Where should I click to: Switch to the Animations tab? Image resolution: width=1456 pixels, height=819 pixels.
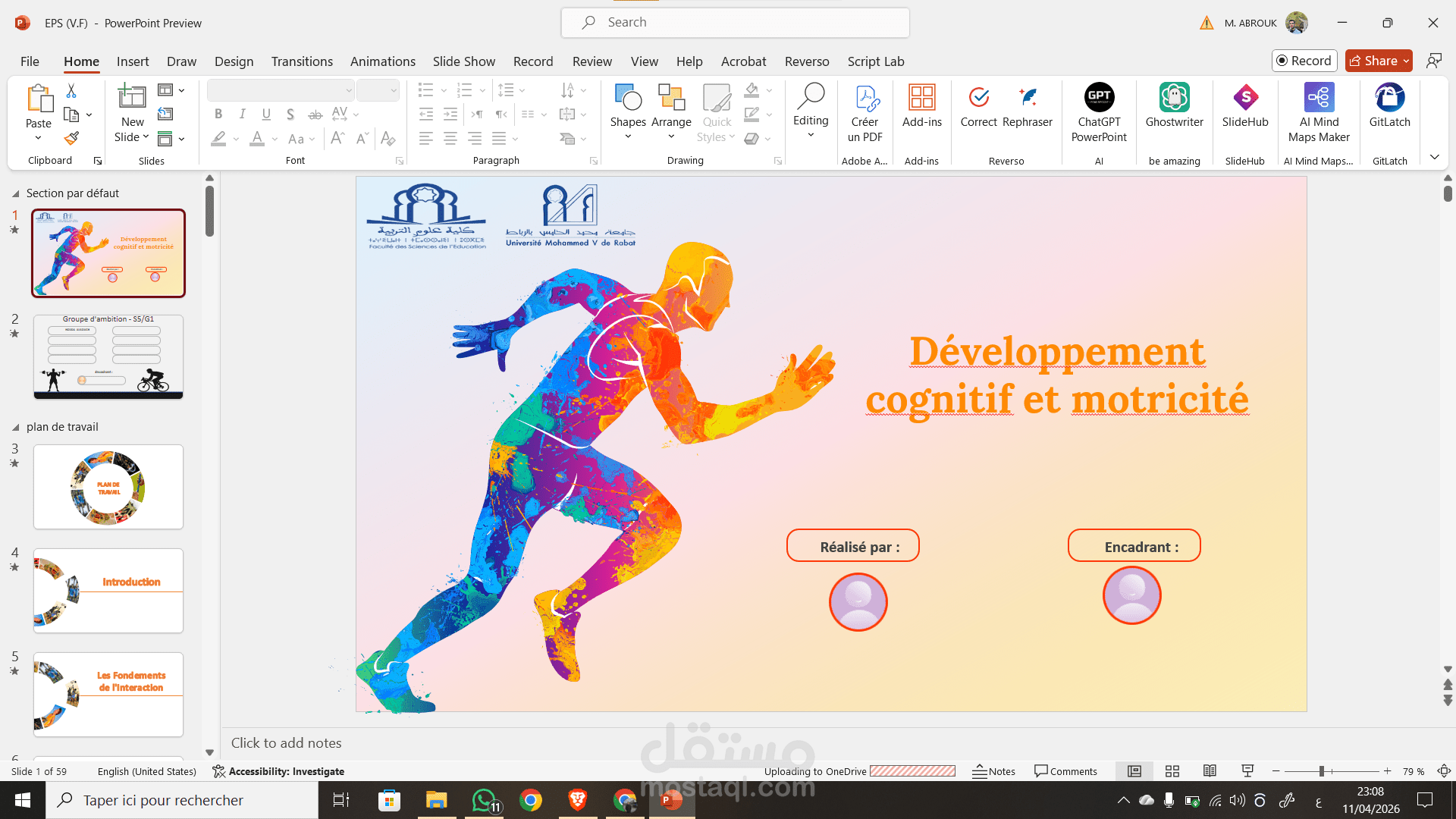(x=382, y=61)
